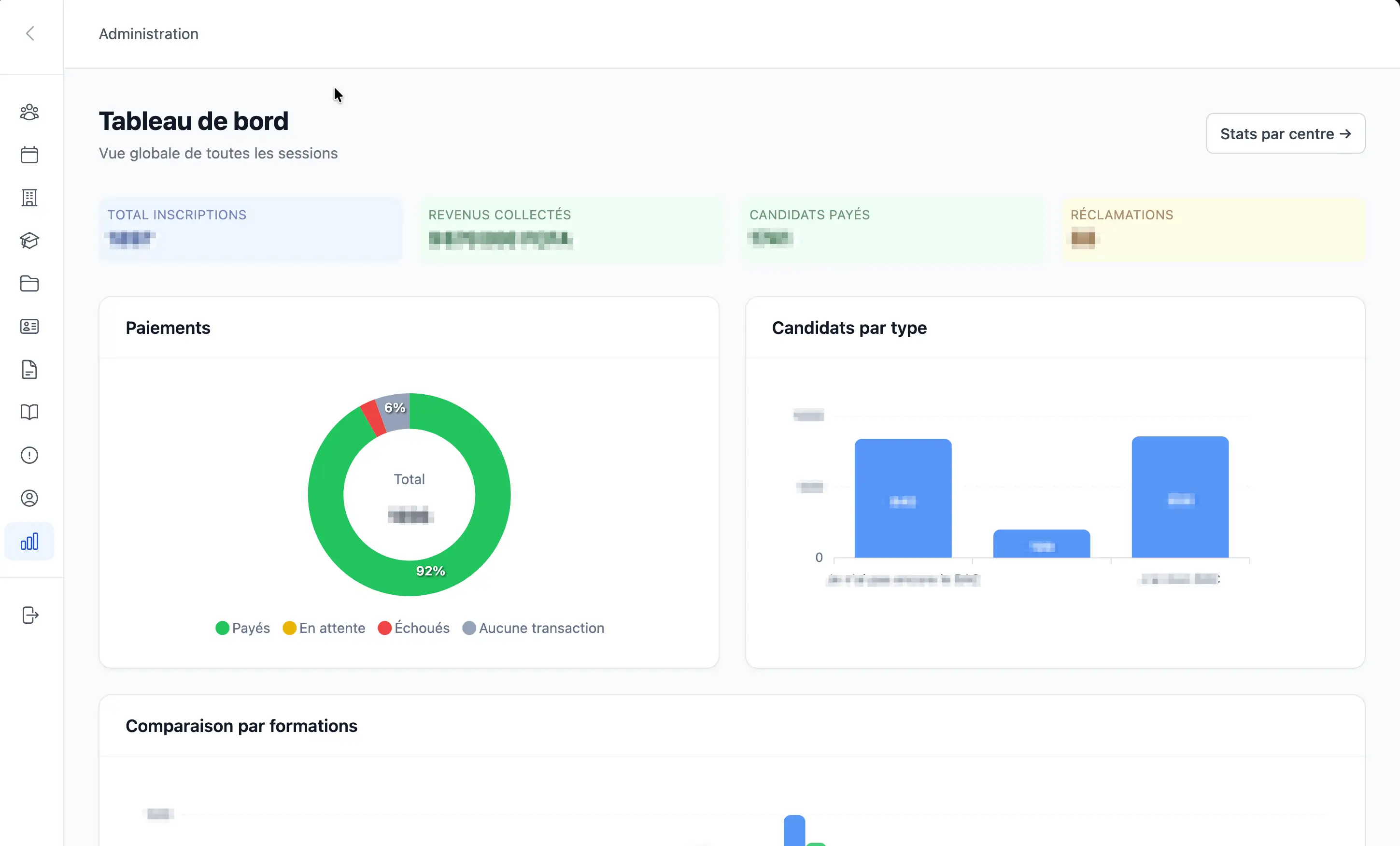Click the gray Aucune transaction legend dot
This screenshot has width=1400, height=846.
[469, 628]
